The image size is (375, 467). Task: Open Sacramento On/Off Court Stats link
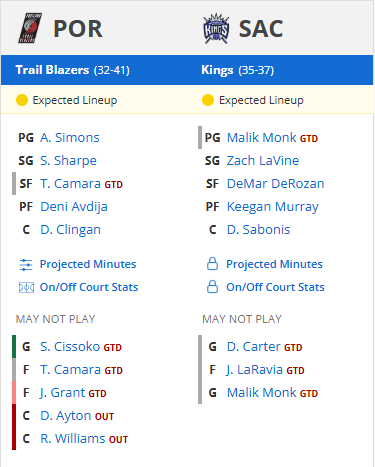275,287
